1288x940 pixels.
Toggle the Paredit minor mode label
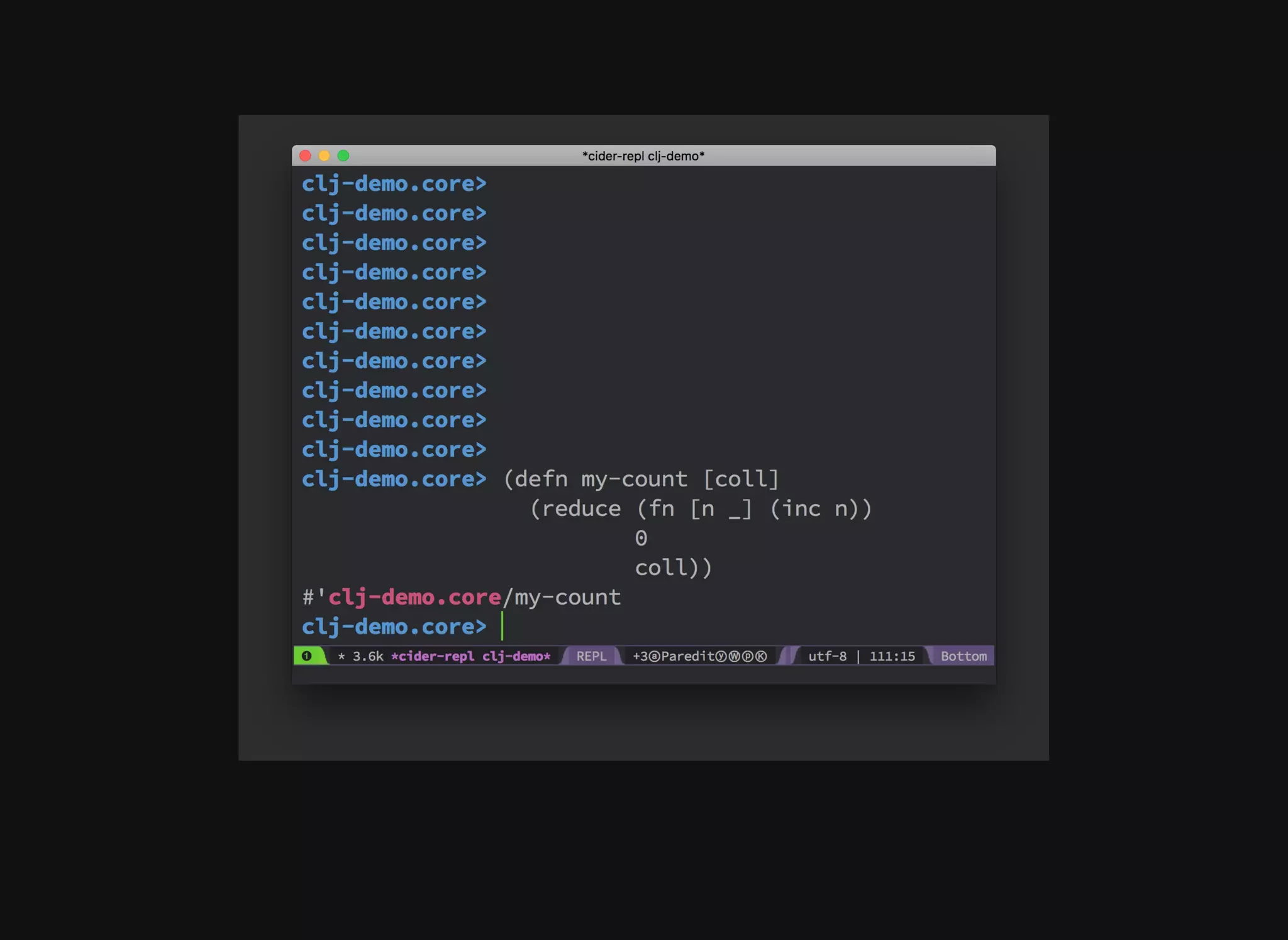coord(687,656)
